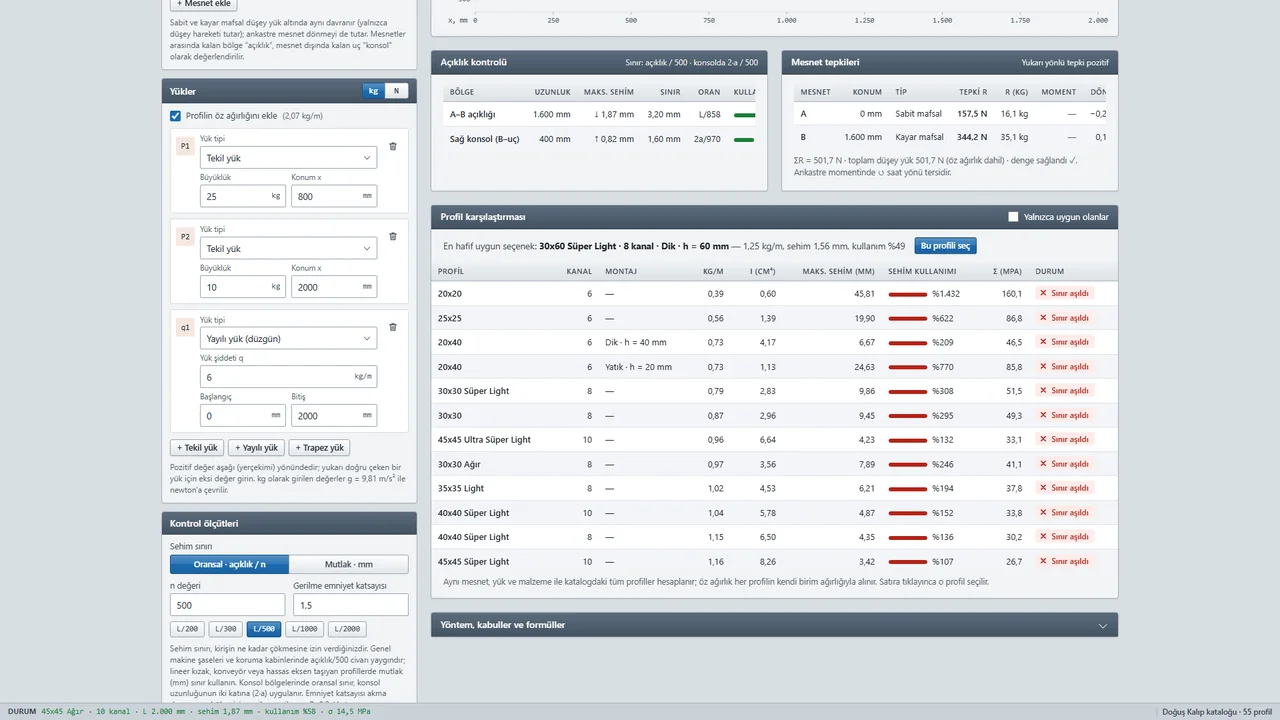Enable 'Yalnızca uygun olanlar' checkbox

[1013, 217]
